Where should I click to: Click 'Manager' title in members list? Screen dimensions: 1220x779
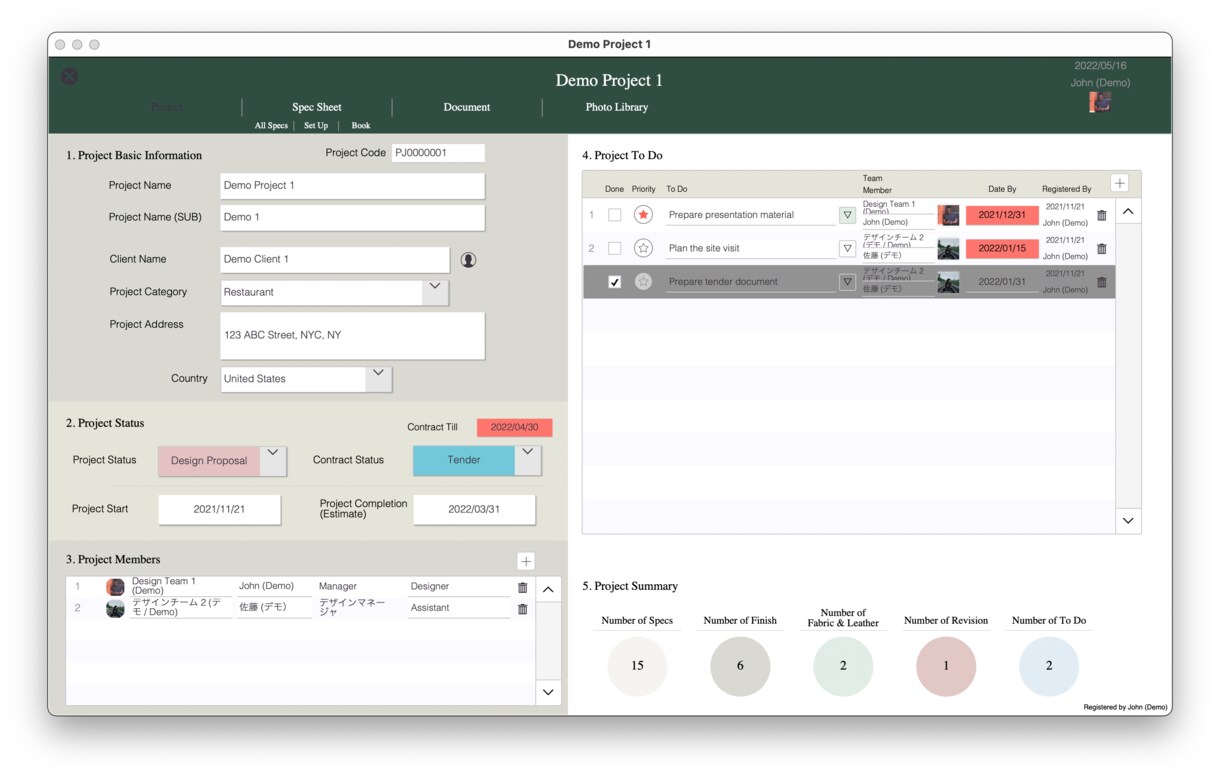coord(338,587)
